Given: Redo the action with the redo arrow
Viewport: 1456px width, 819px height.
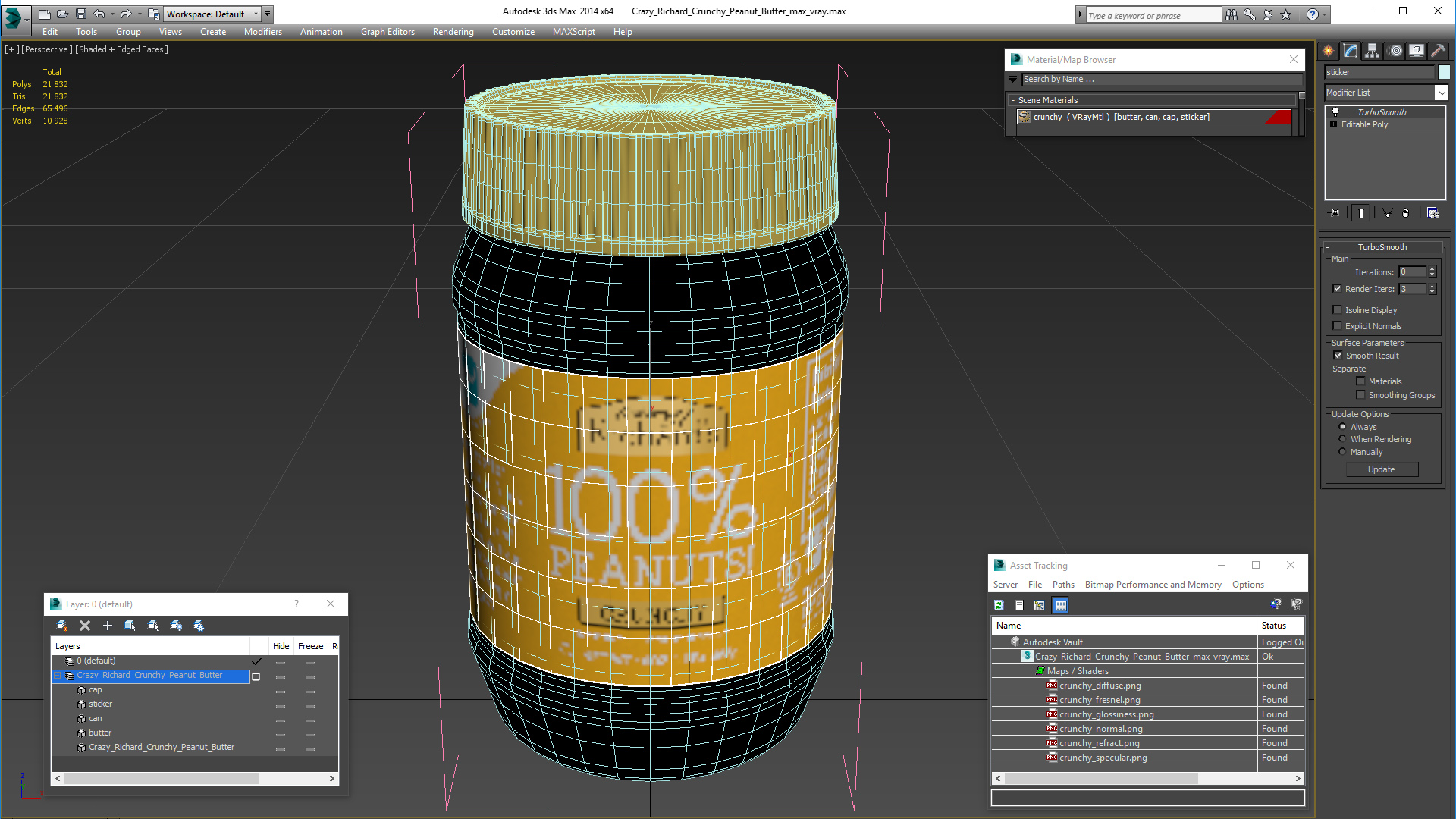Looking at the screenshot, I should click(126, 14).
